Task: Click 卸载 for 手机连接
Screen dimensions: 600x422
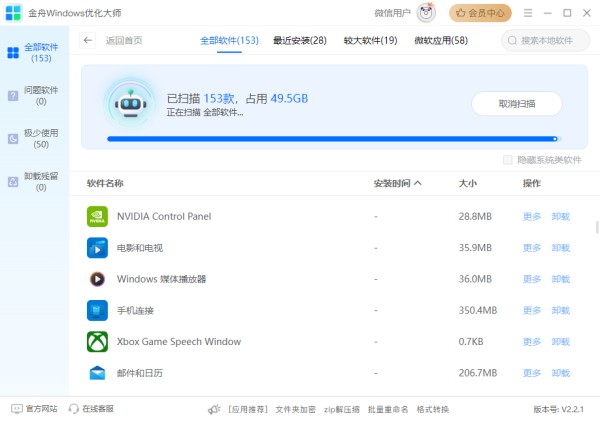Action: click(561, 310)
